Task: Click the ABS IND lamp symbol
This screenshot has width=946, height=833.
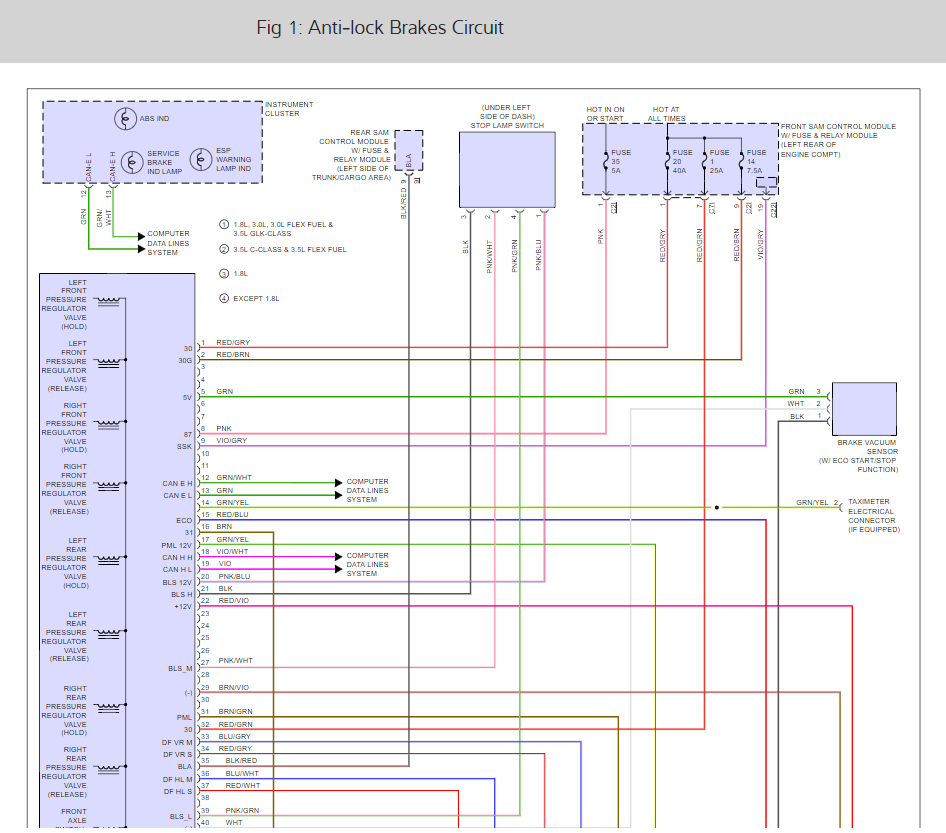Action: 125,119
